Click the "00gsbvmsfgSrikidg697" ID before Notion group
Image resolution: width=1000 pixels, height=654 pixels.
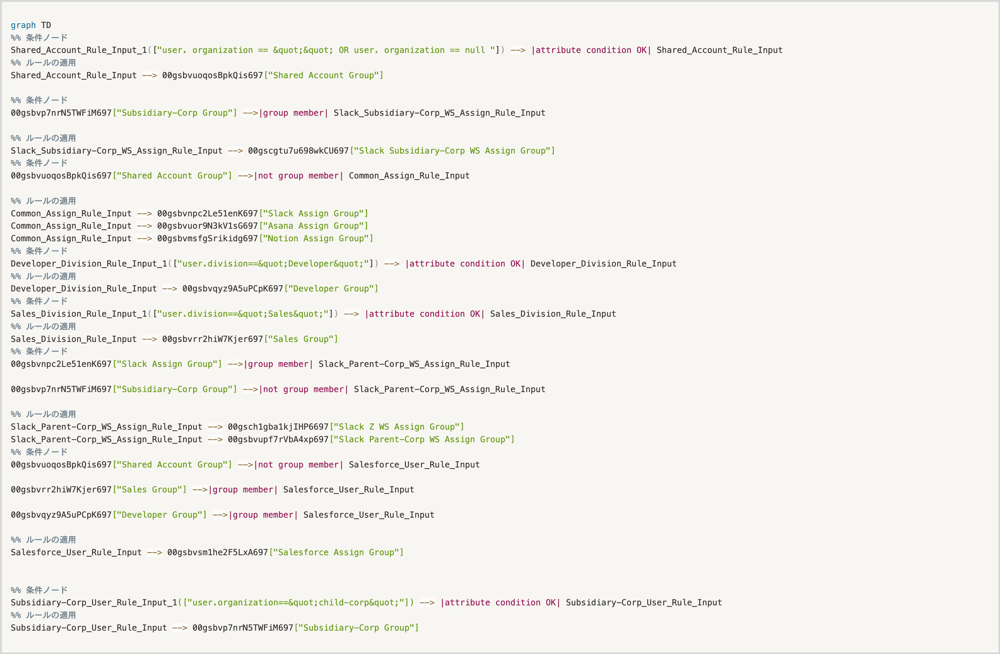[x=207, y=239]
